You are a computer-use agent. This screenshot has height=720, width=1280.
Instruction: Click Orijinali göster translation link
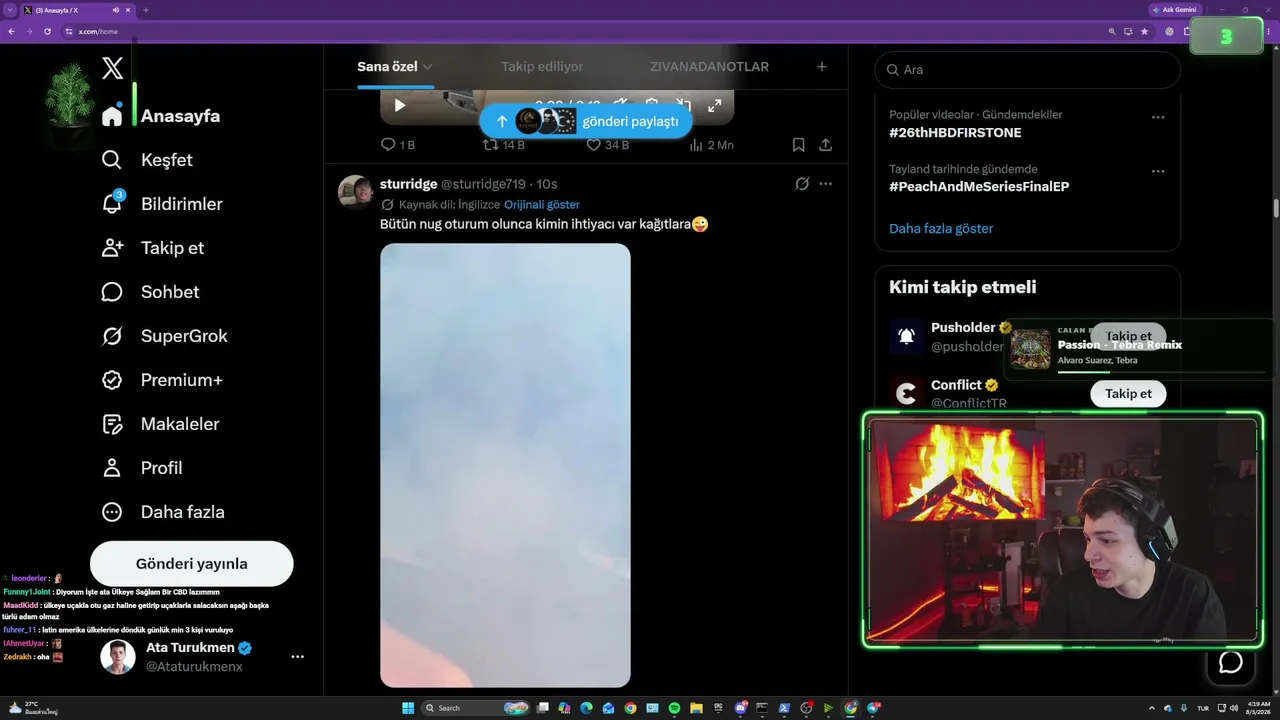(x=542, y=204)
